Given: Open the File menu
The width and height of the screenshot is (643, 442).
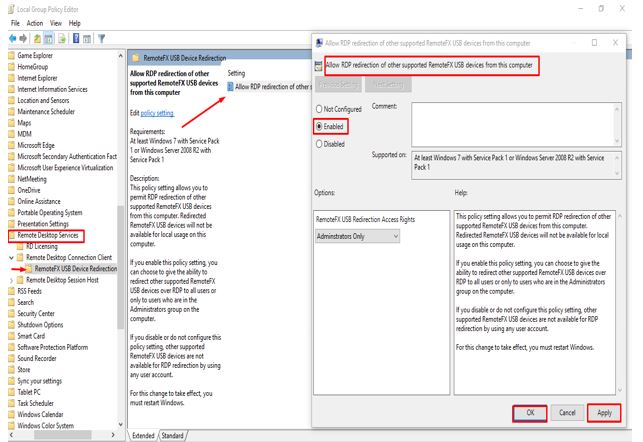Looking at the screenshot, I should (15, 23).
